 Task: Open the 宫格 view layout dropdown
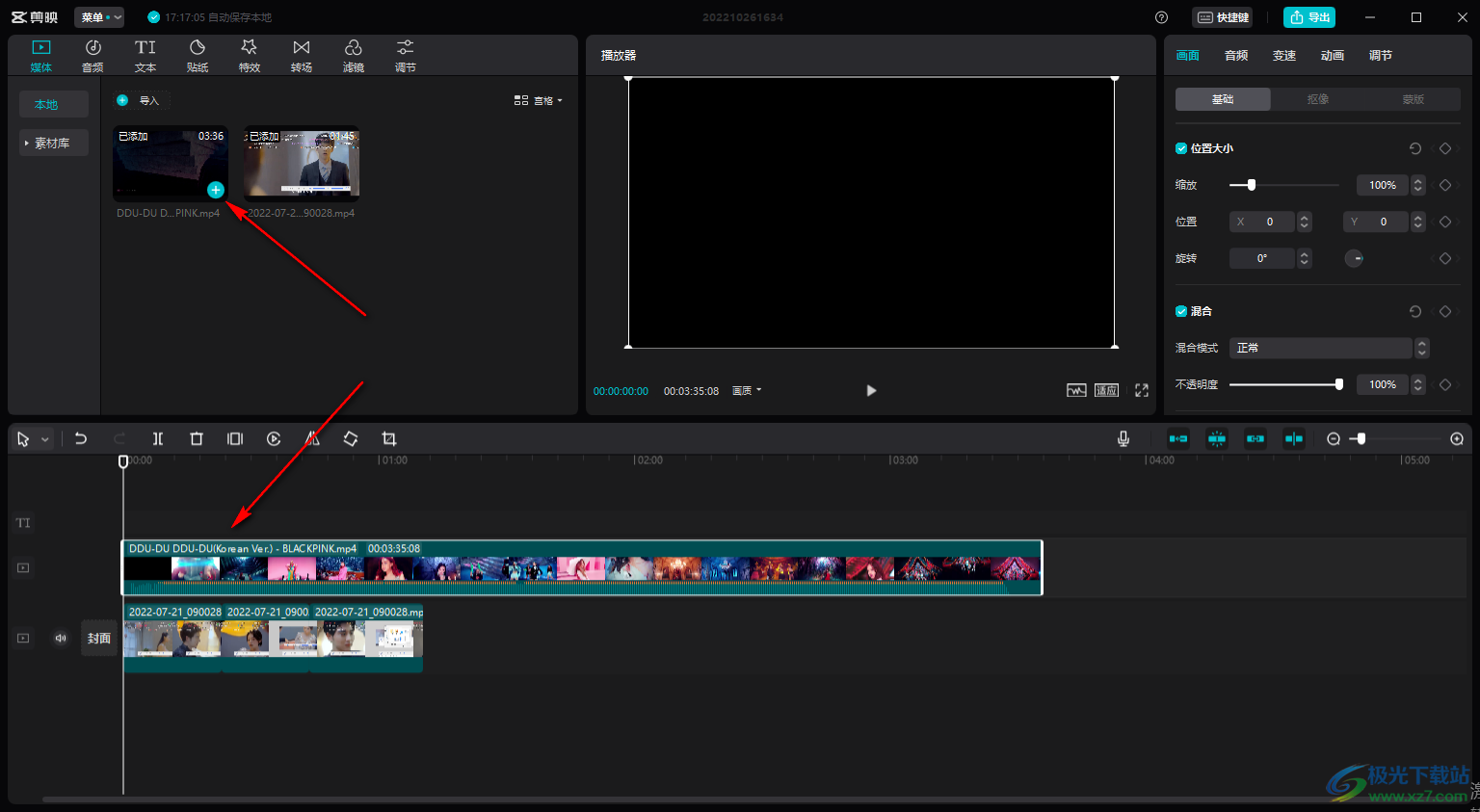[x=539, y=100]
